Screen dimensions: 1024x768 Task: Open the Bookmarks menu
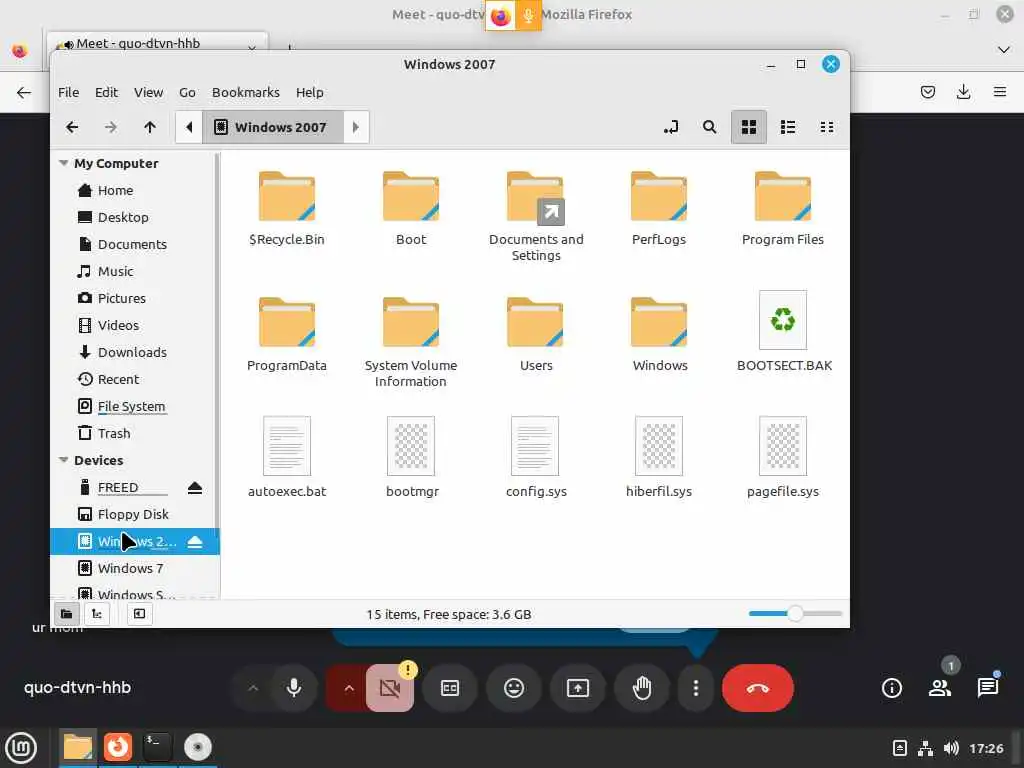point(246,92)
